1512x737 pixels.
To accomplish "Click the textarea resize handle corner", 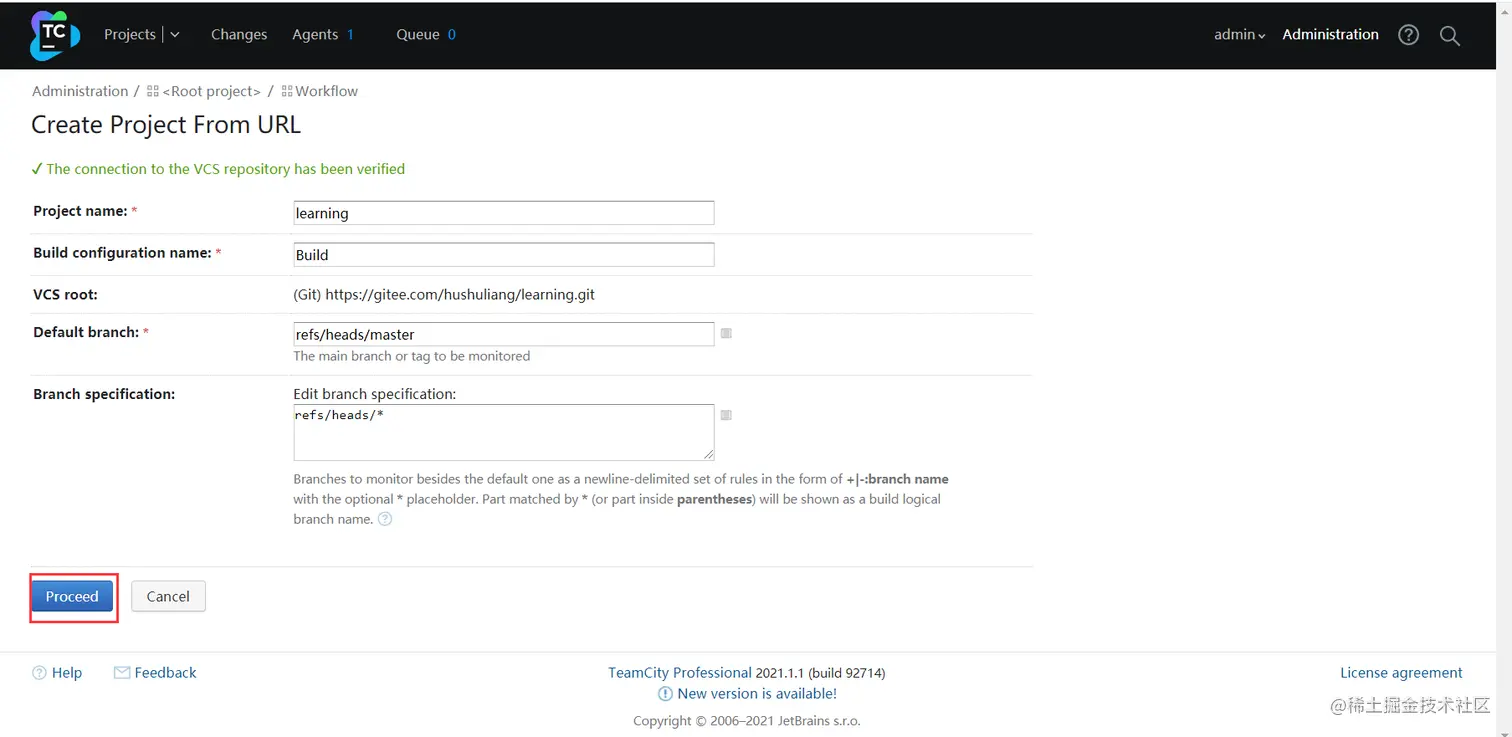I will (x=709, y=454).
